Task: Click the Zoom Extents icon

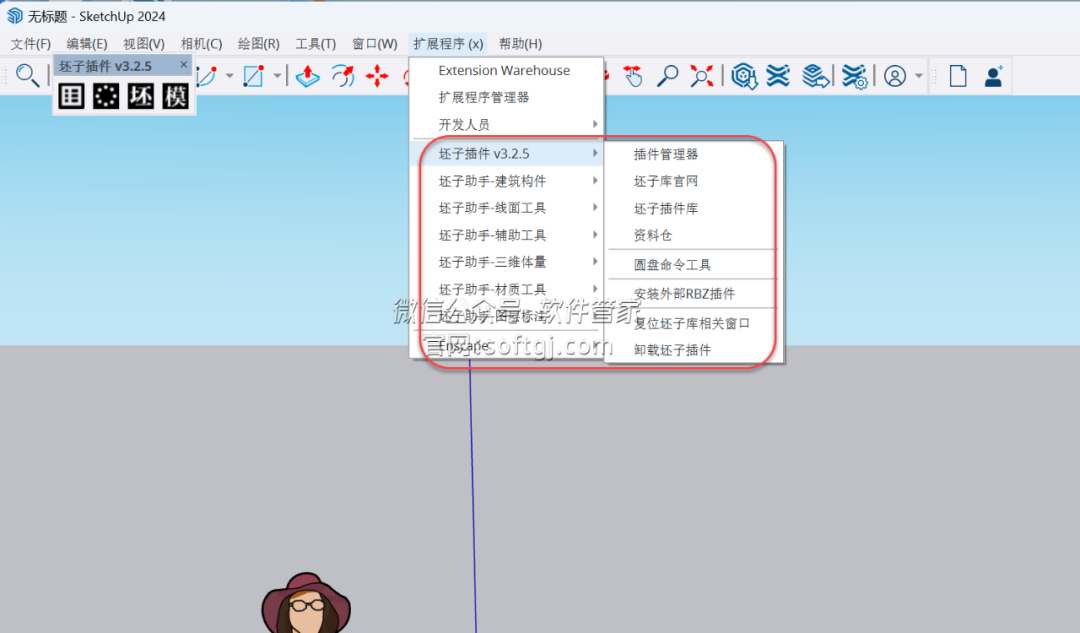Action: click(x=701, y=76)
